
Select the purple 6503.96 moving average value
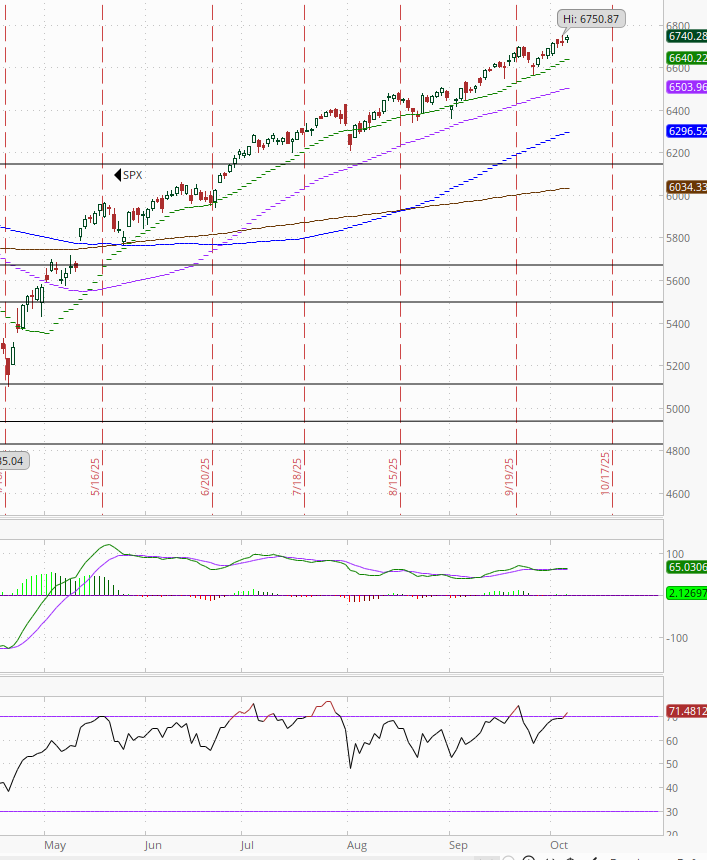[x=687, y=87]
